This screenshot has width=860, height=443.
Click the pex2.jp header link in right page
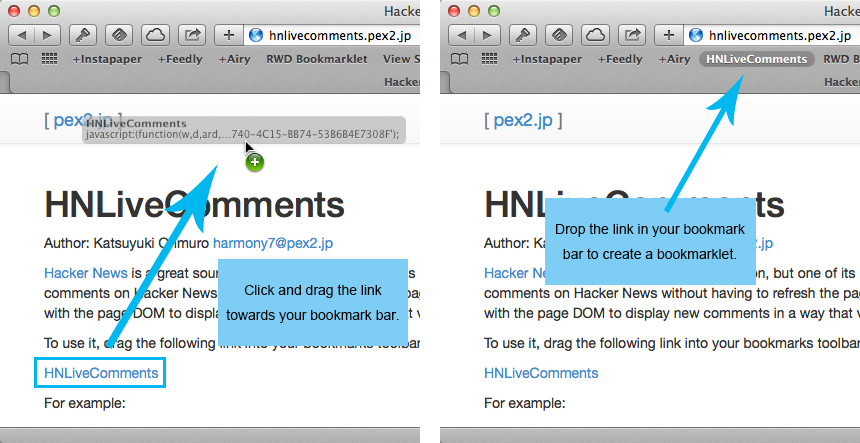click(523, 121)
